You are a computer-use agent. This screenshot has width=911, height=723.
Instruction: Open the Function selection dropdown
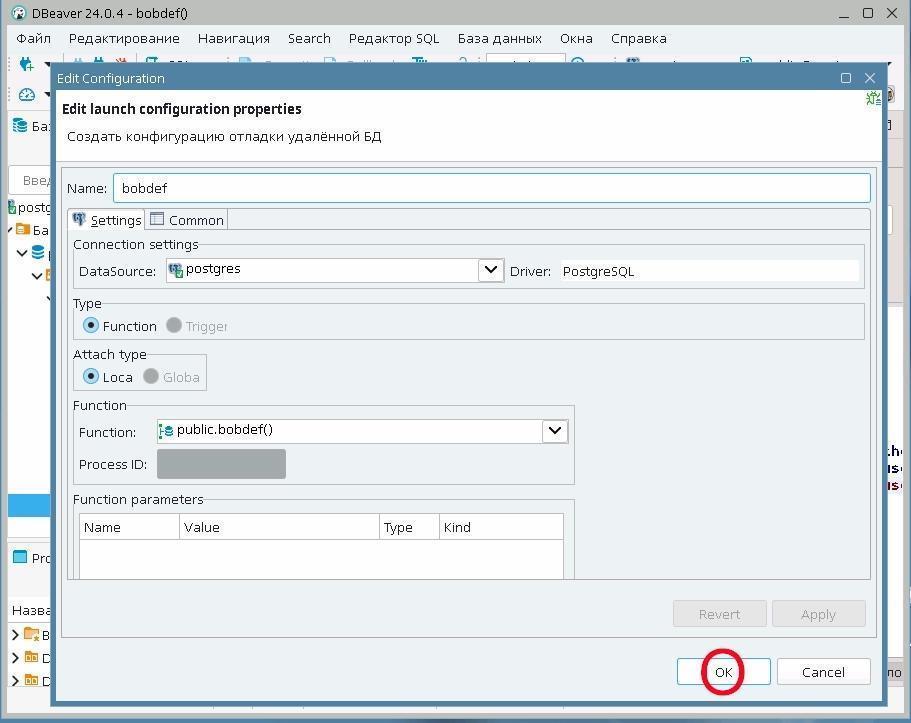[554, 431]
